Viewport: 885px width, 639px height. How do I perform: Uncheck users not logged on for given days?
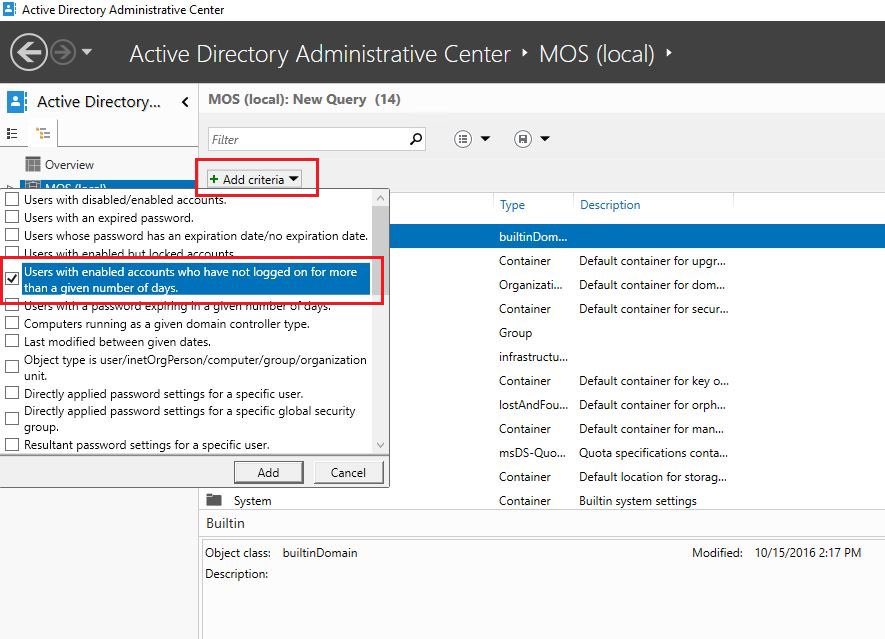12,279
